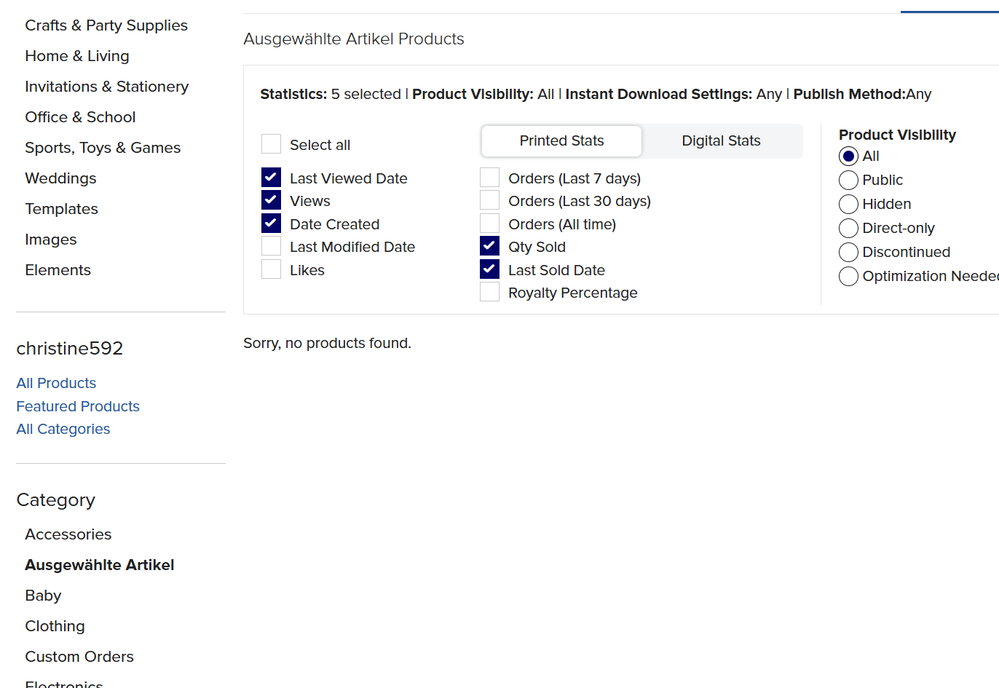Tick the Last Modified Date checkbox
The image size is (999, 688).
point(271,247)
